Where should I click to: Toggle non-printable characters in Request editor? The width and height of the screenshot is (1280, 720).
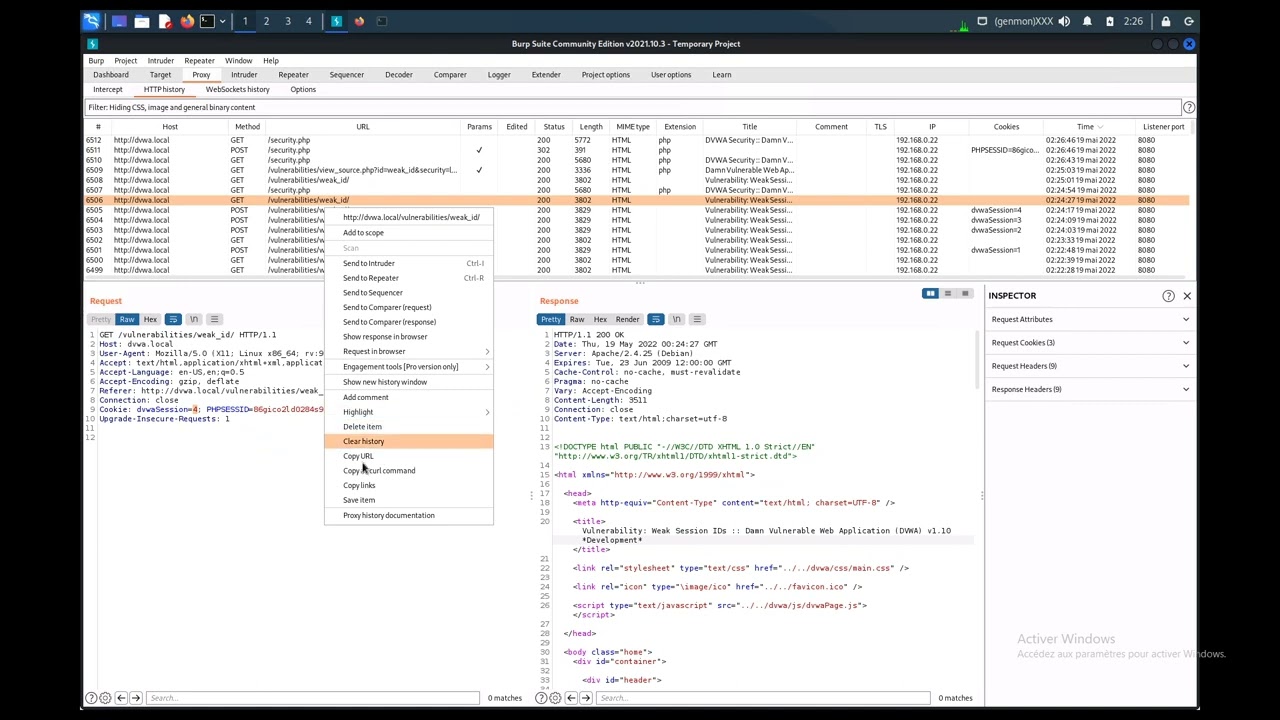(x=194, y=319)
